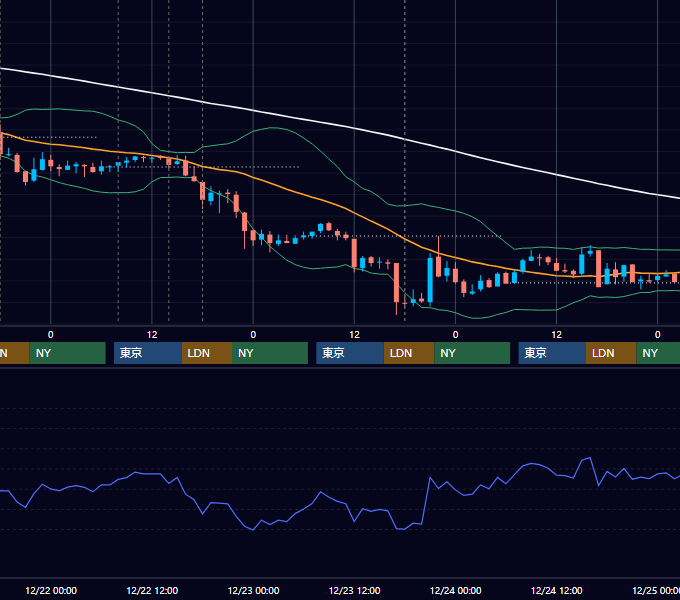
Task: Click the NY block above 12/22 00:00
Action: [x=68, y=353]
